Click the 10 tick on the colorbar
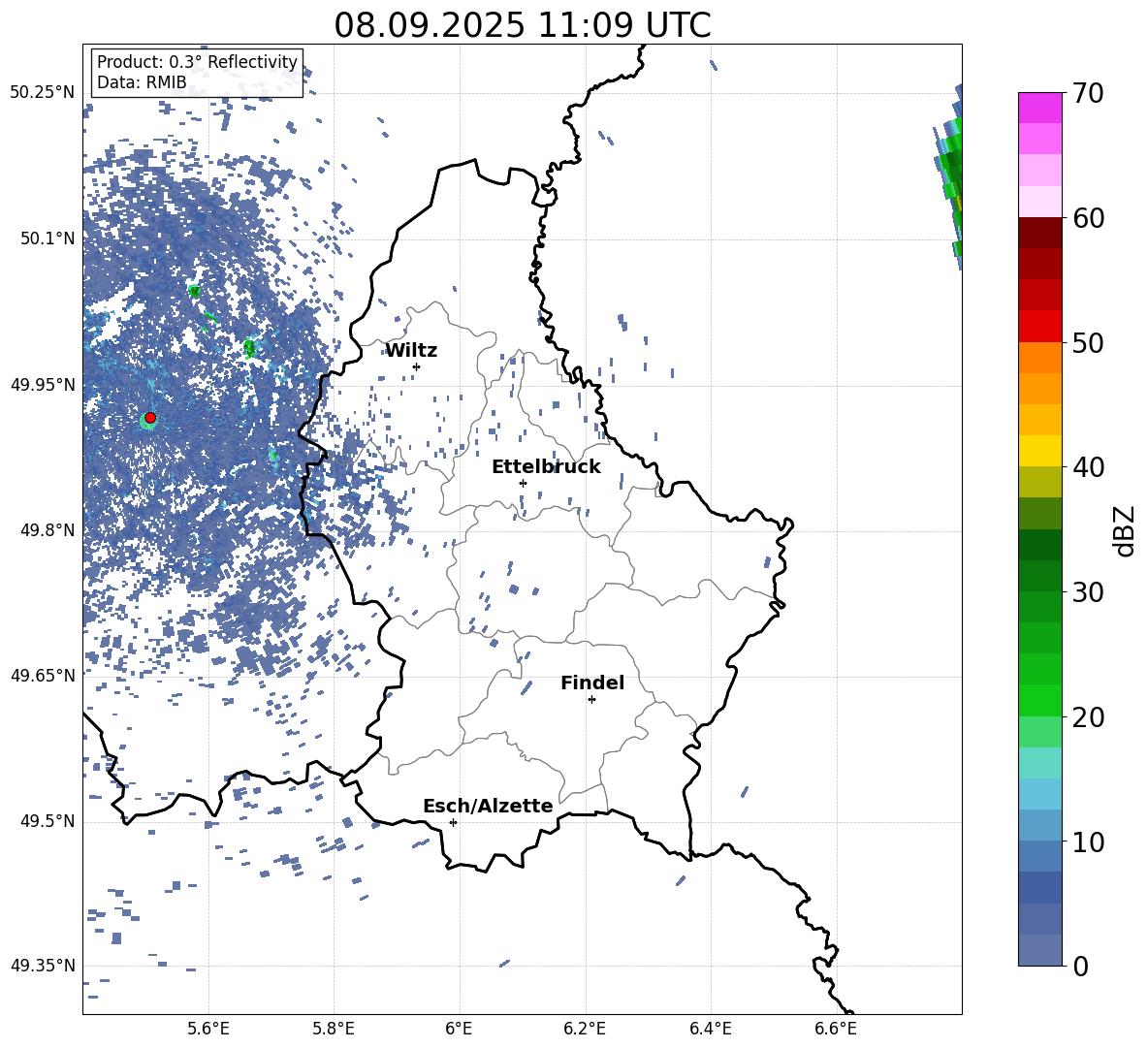This screenshot has width=1148, height=1048. [x=1088, y=842]
